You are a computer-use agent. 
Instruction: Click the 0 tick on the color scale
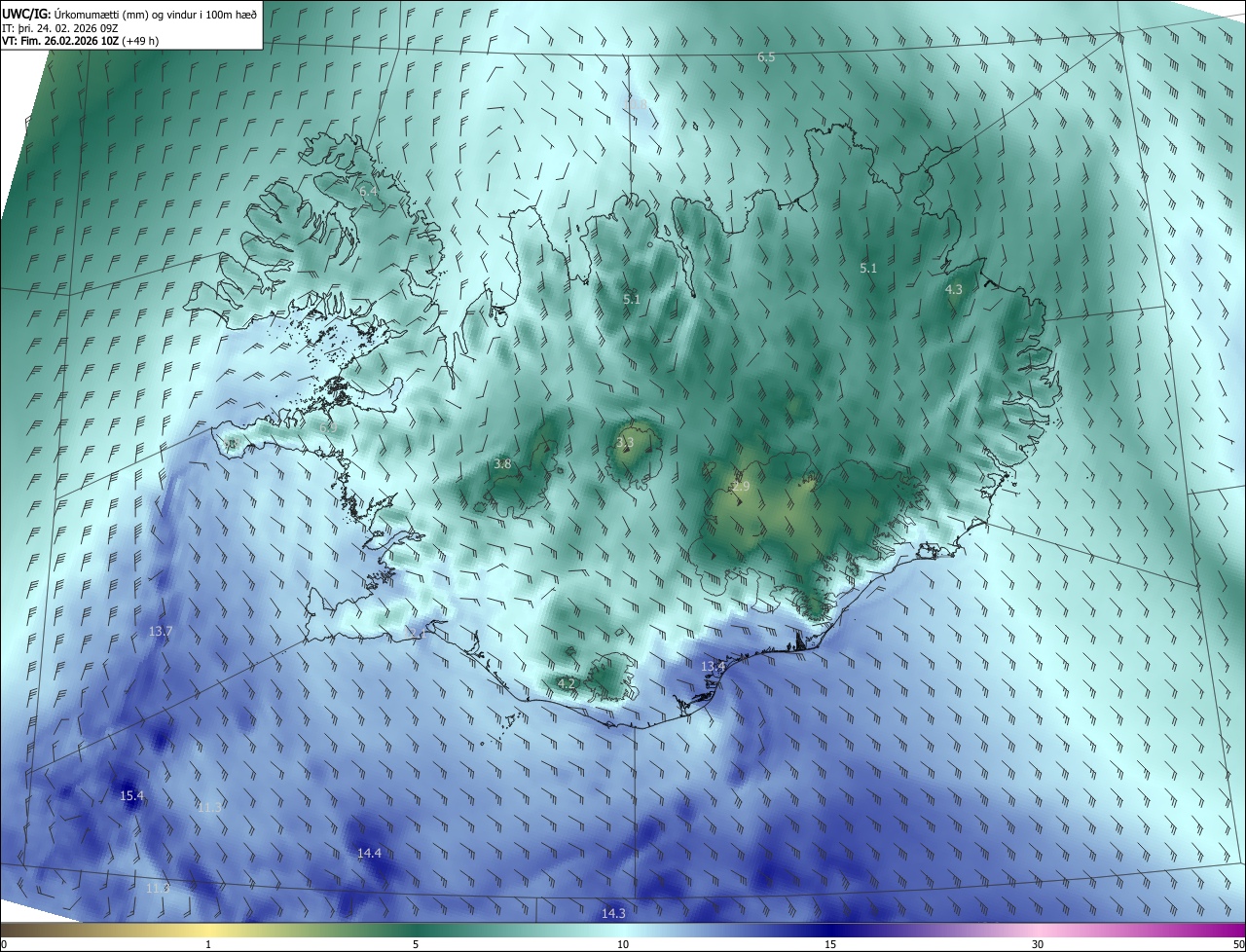[x=4, y=945]
